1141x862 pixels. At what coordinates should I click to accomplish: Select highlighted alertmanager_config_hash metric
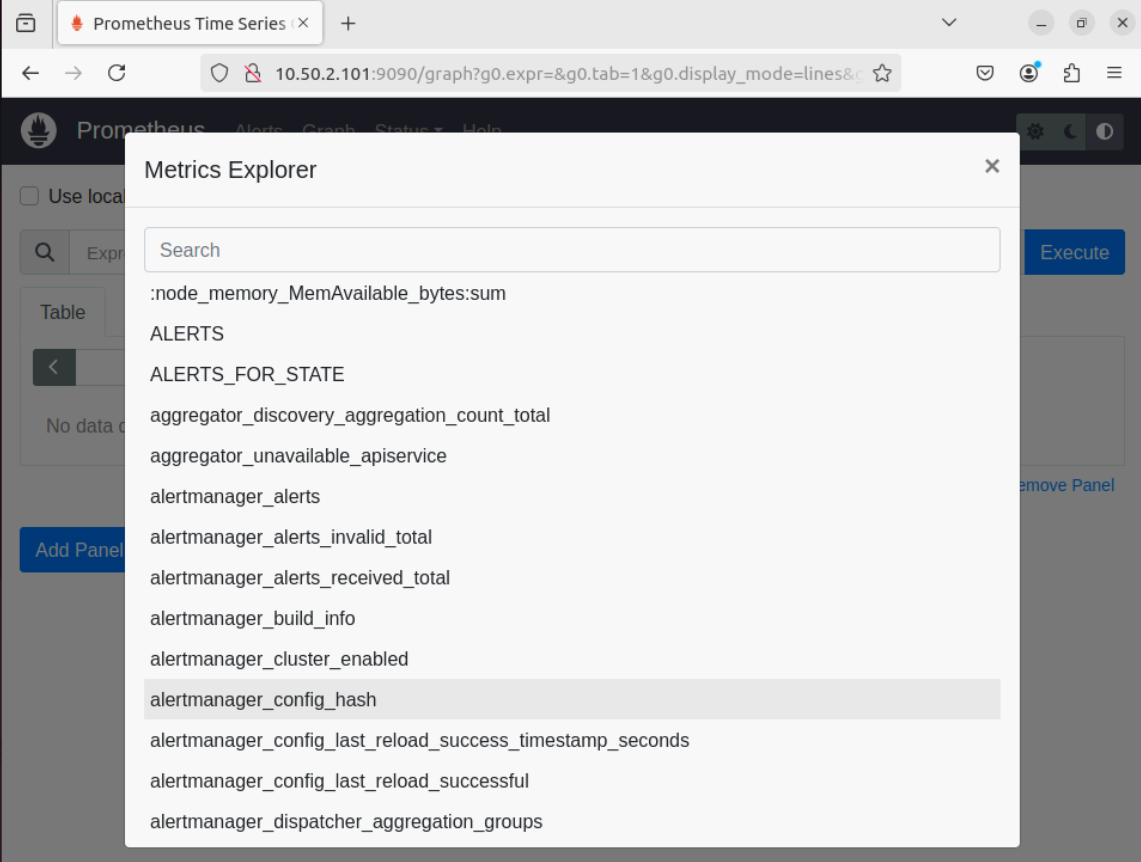point(572,700)
